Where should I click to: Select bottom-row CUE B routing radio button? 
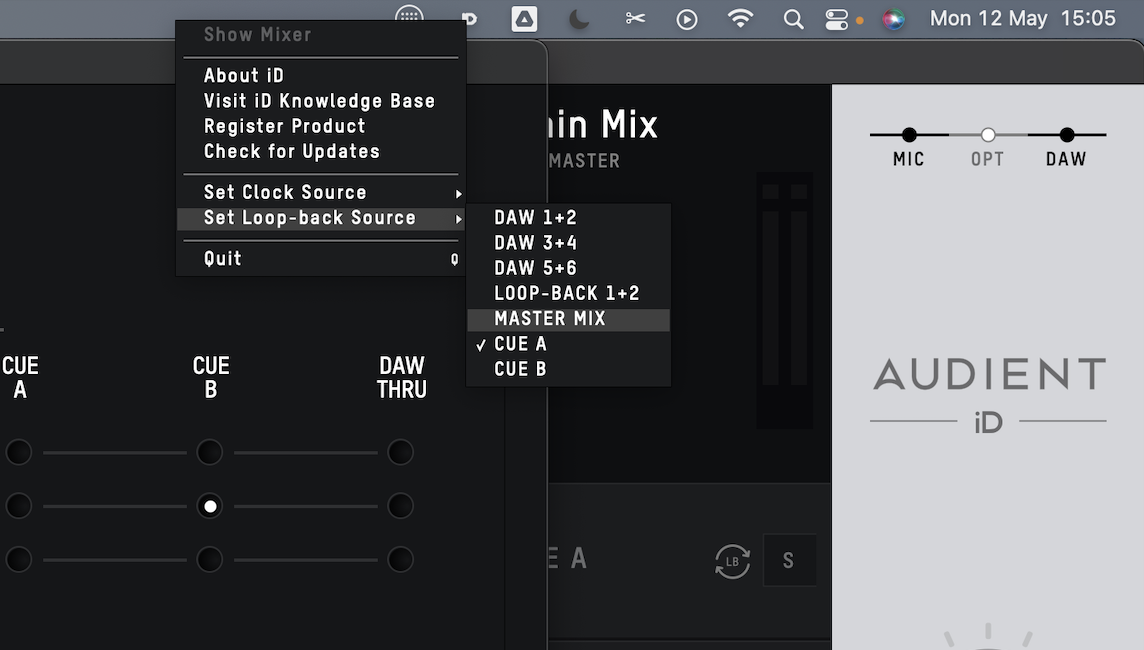click(210, 560)
